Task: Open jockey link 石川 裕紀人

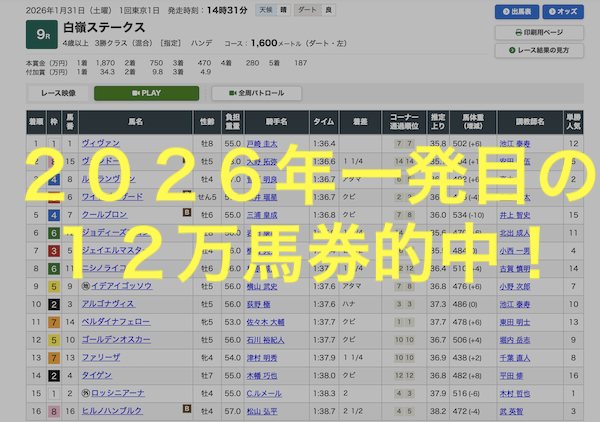Action: [266, 340]
